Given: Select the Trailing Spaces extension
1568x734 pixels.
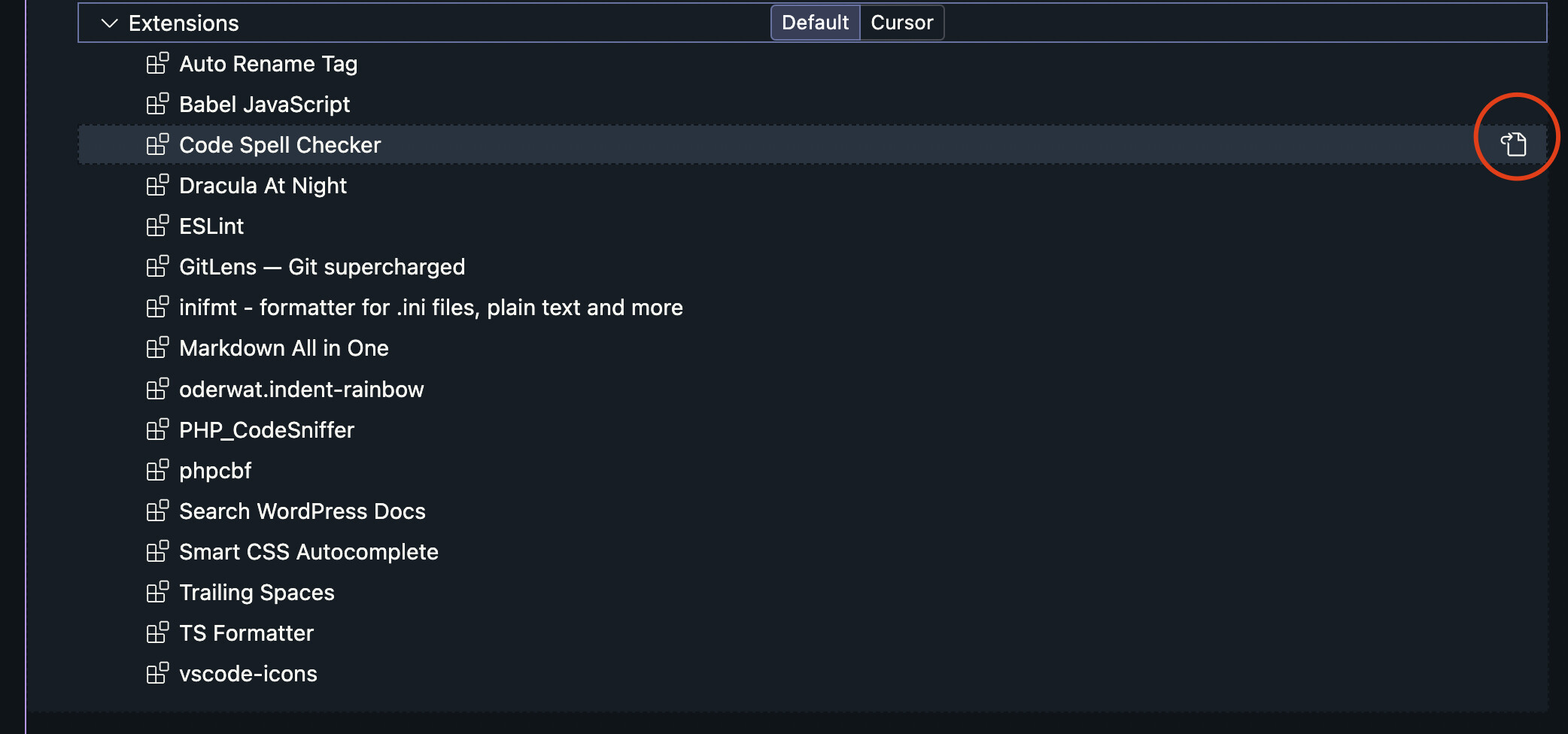Looking at the screenshot, I should pyautogui.click(x=257, y=593).
